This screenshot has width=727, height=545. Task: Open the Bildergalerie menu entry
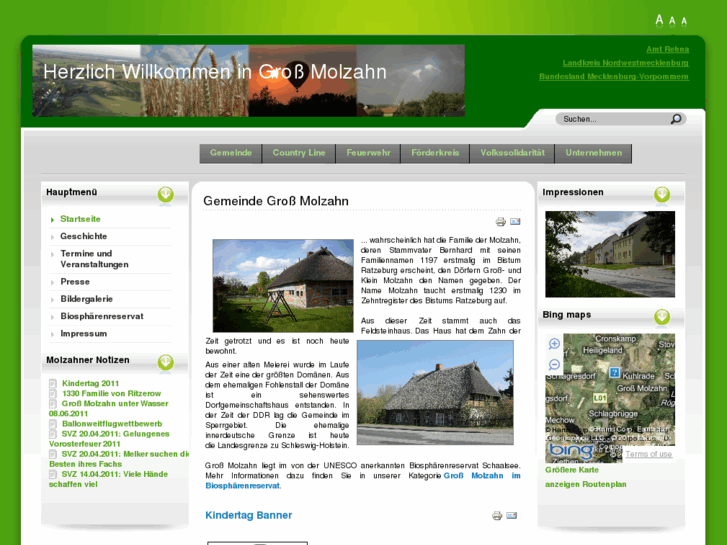87,299
